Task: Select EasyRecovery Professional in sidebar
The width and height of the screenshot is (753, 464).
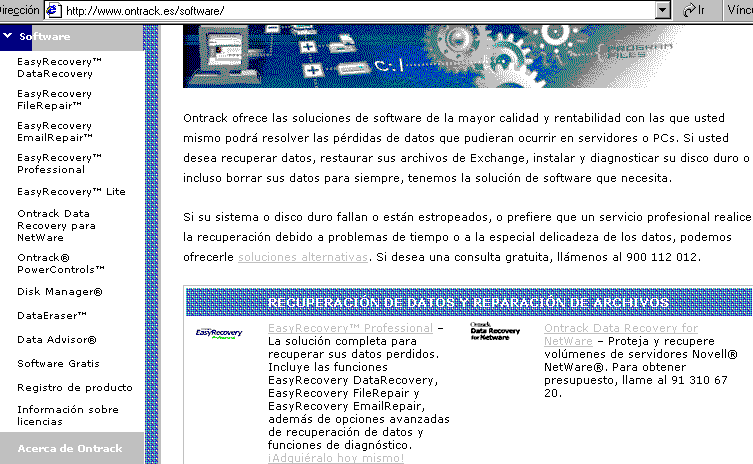Action: click(x=59, y=163)
